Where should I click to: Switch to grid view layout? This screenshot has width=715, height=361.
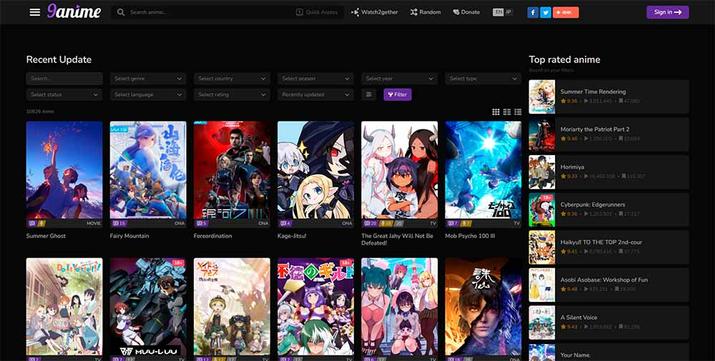click(496, 112)
